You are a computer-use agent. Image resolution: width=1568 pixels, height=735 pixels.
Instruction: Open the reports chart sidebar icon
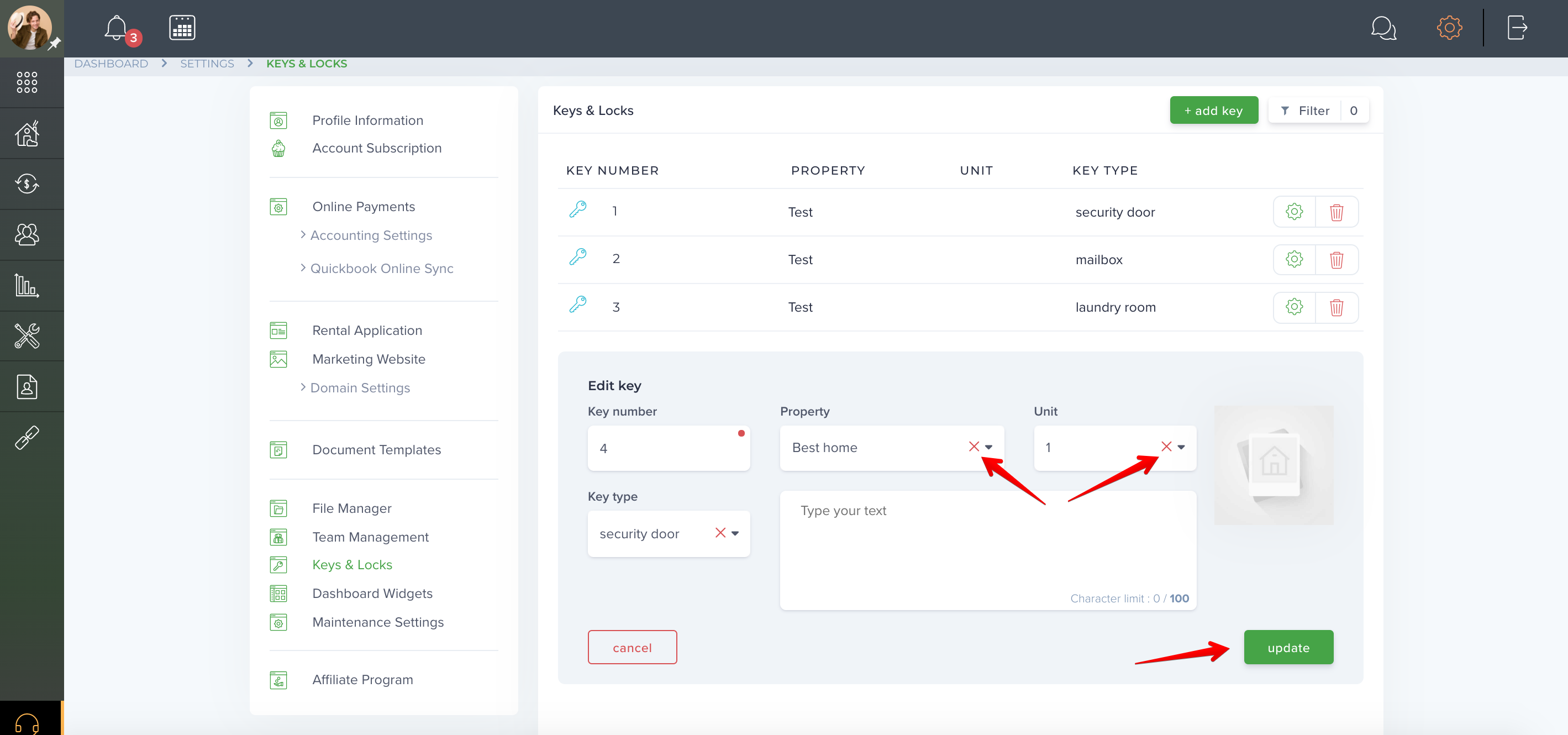pyautogui.click(x=27, y=285)
